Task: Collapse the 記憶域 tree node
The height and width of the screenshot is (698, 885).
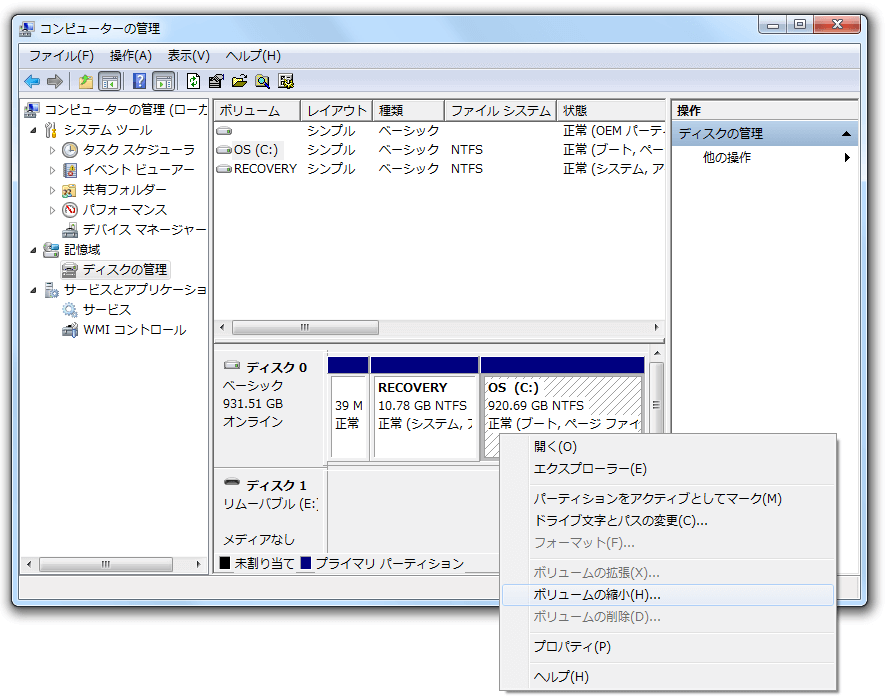Action: [33, 250]
